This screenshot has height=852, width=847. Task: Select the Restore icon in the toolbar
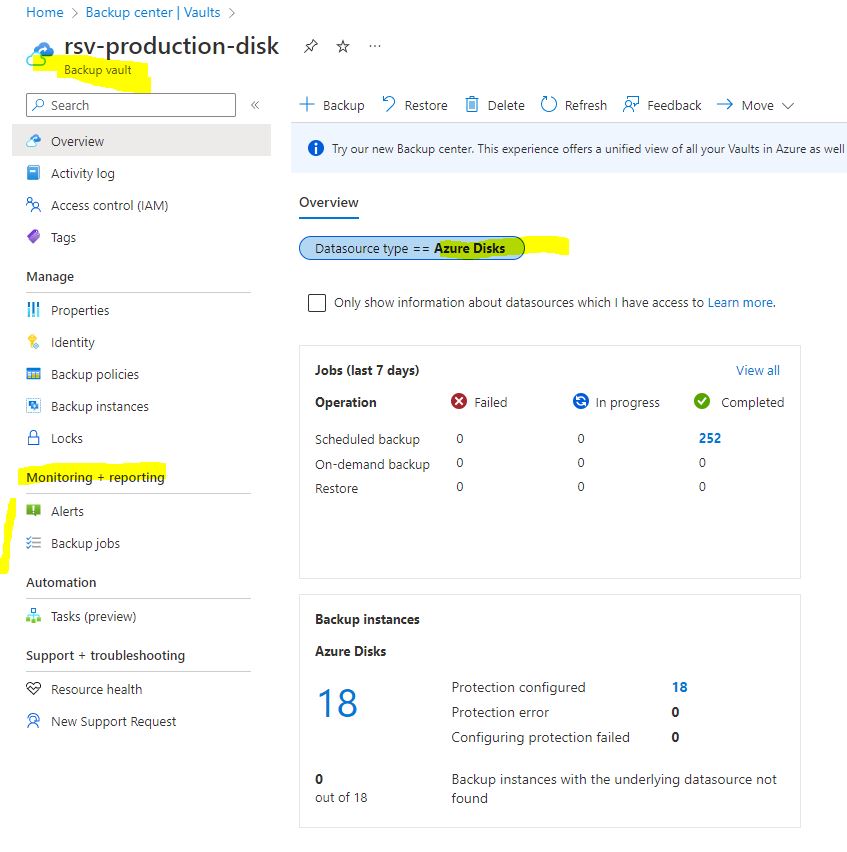[414, 104]
